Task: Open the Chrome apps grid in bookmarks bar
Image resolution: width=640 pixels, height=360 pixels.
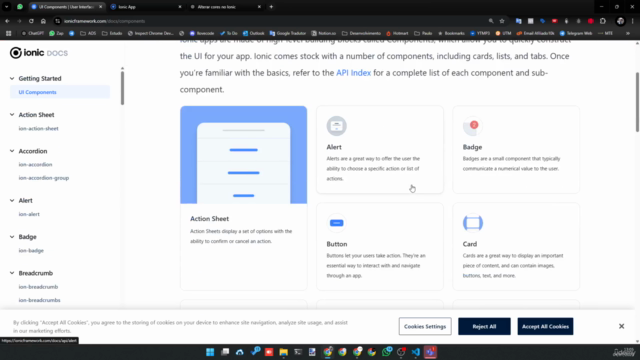Action: point(9,33)
